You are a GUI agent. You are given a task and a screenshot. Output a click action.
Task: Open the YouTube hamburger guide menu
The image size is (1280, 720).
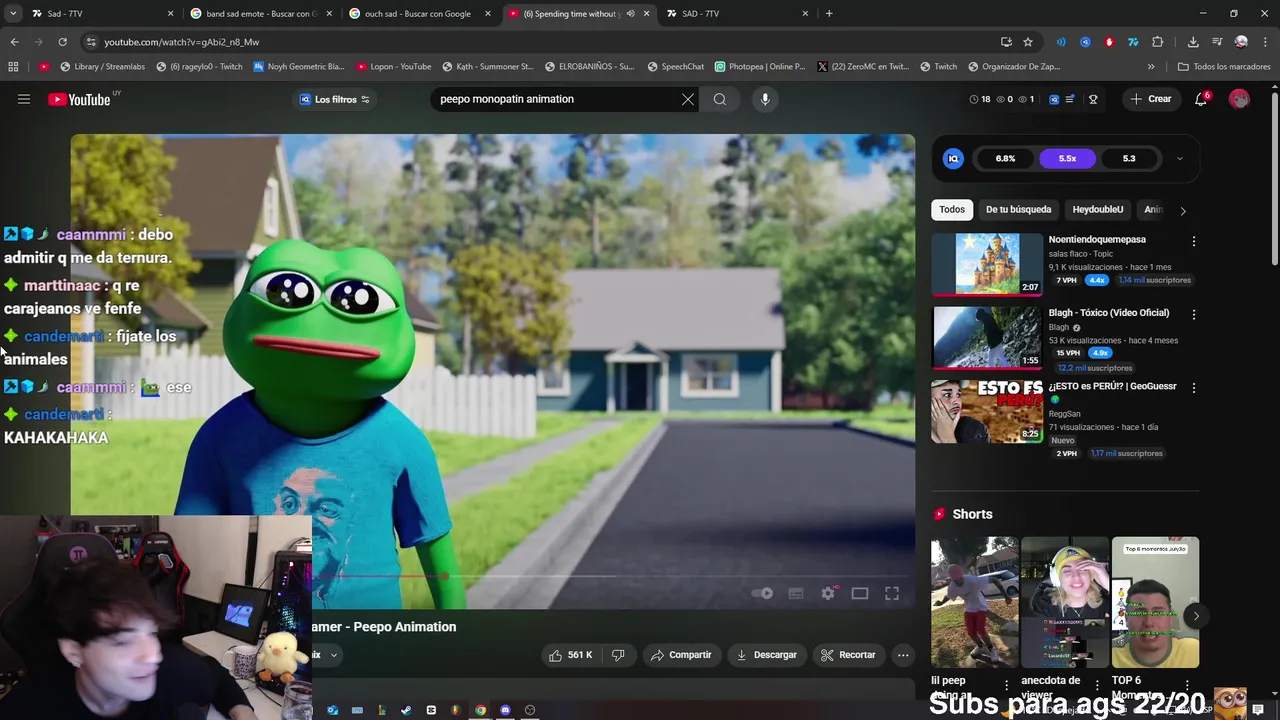point(24,99)
